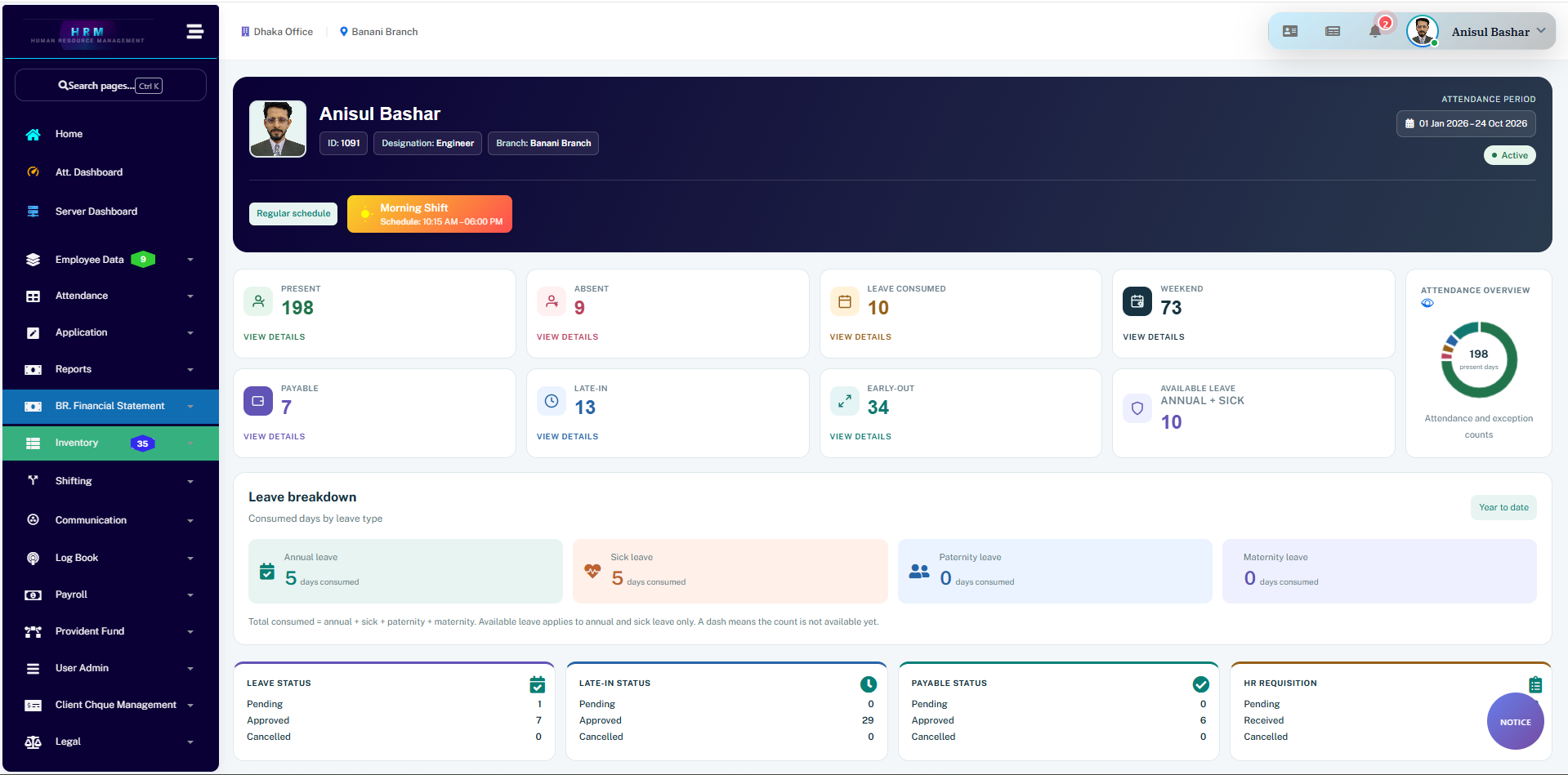Click View Details under Present
1568x775 pixels.
pos(275,336)
